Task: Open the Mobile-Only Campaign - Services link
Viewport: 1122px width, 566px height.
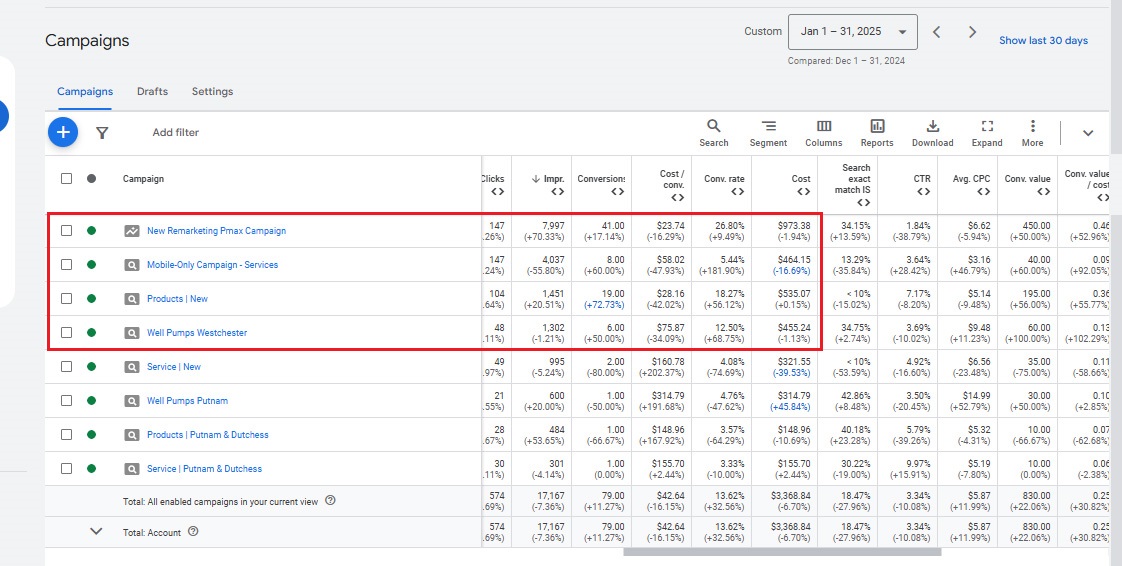Action: point(212,265)
